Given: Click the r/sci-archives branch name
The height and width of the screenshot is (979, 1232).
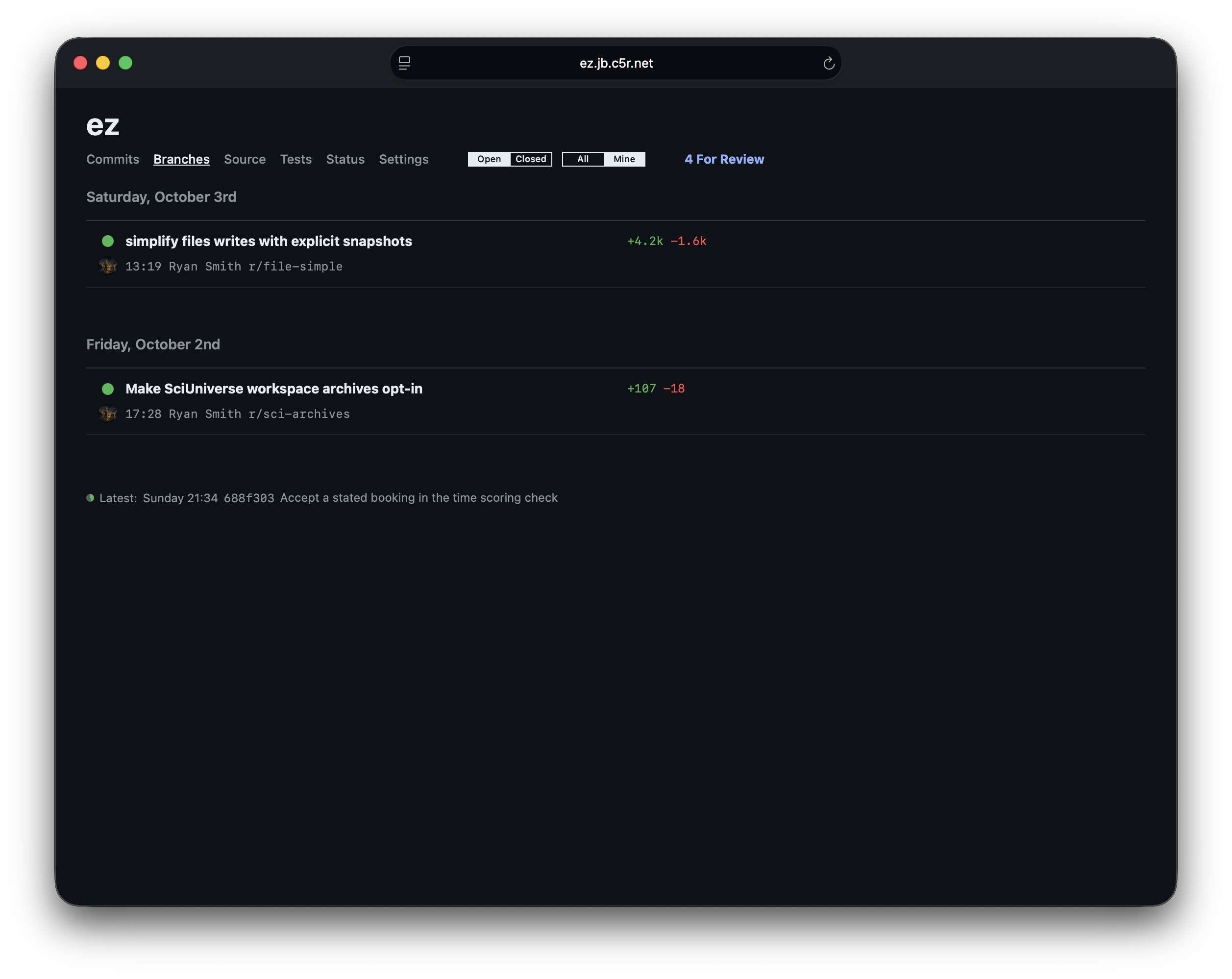Looking at the screenshot, I should [299, 414].
